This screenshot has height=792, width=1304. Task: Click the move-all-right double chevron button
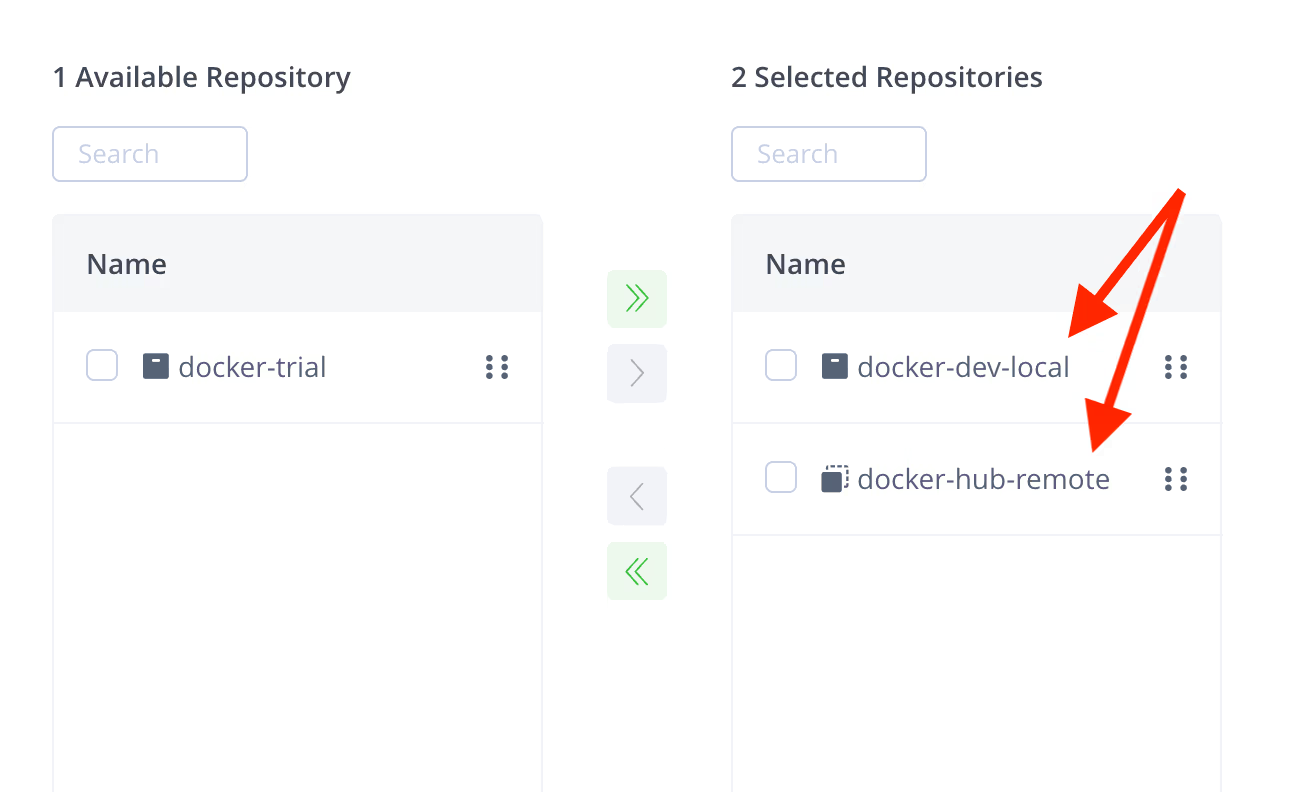[637, 298]
